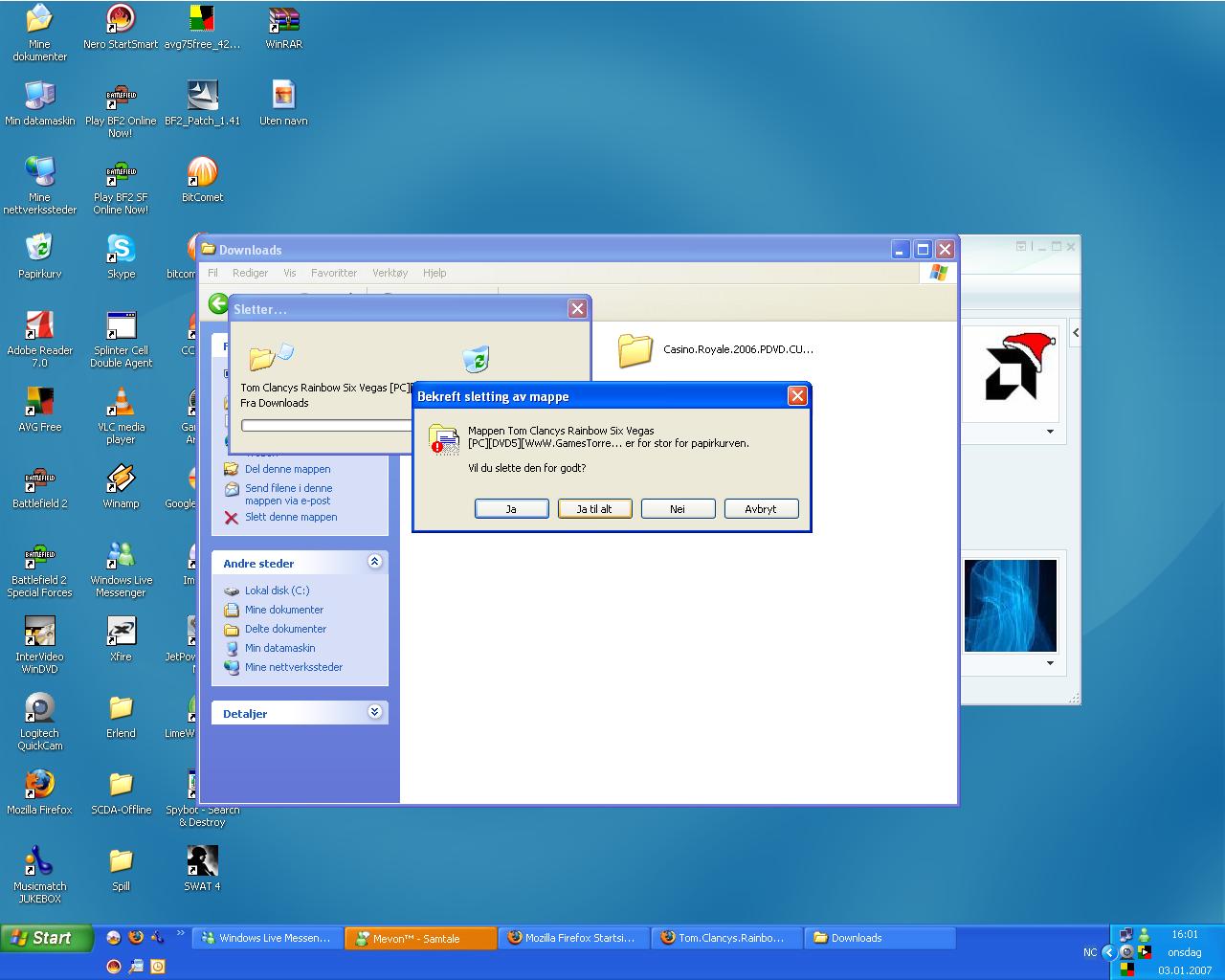
Task: Open Logitech QuickCam desktop icon
Action: click(x=39, y=723)
